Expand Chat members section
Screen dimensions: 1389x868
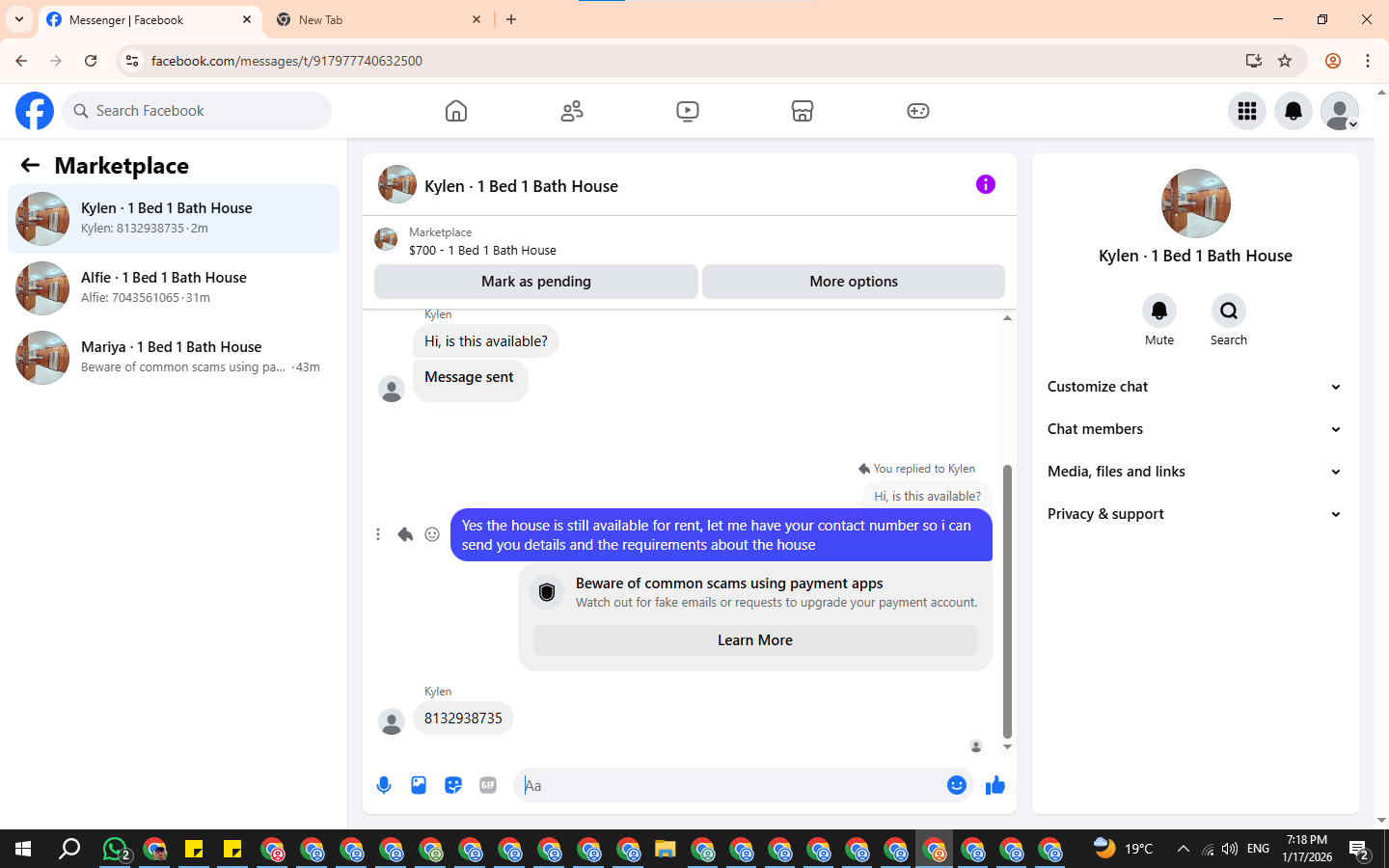[1195, 429]
